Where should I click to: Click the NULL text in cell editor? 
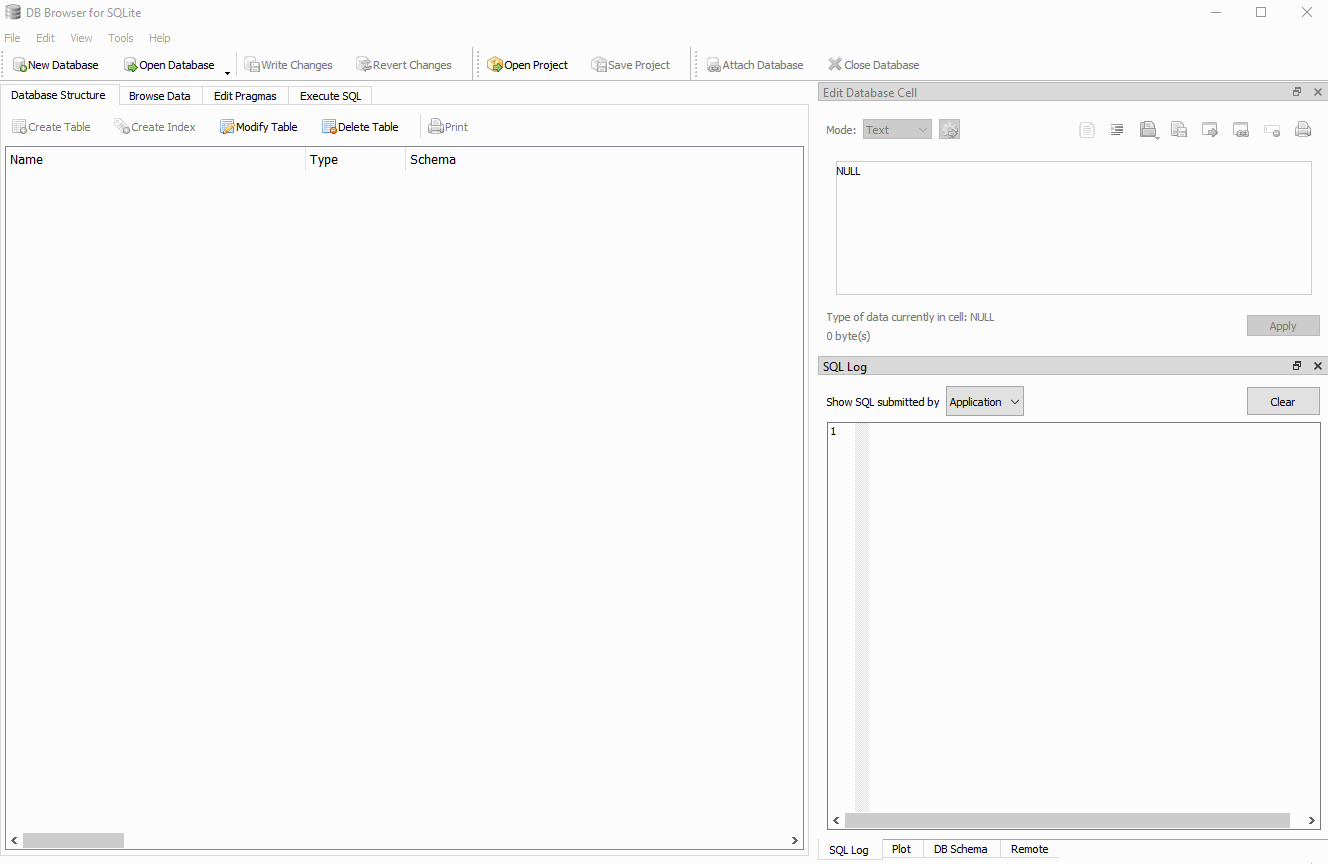click(x=848, y=172)
